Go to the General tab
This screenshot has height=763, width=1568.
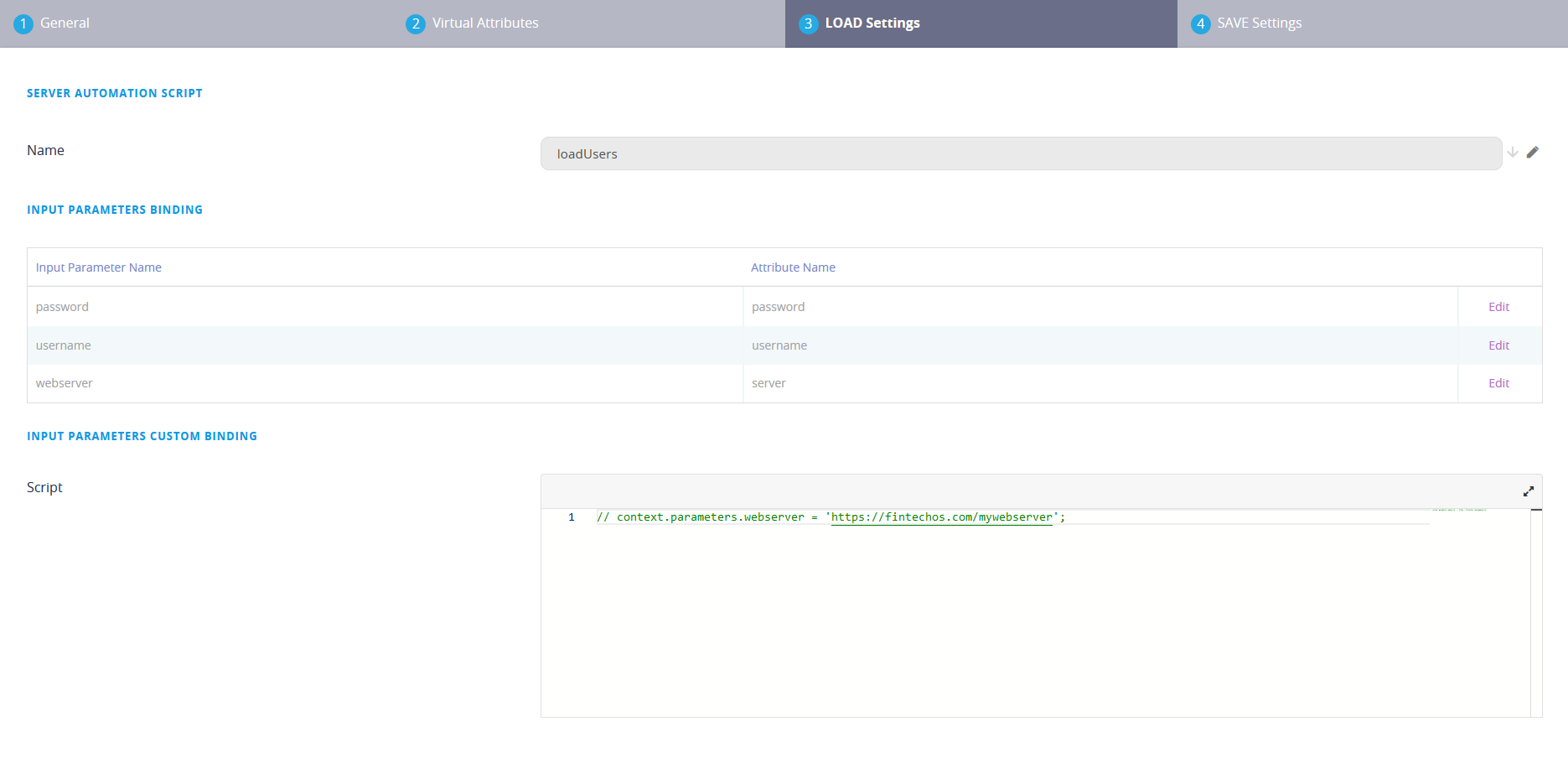[x=65, y=23]
